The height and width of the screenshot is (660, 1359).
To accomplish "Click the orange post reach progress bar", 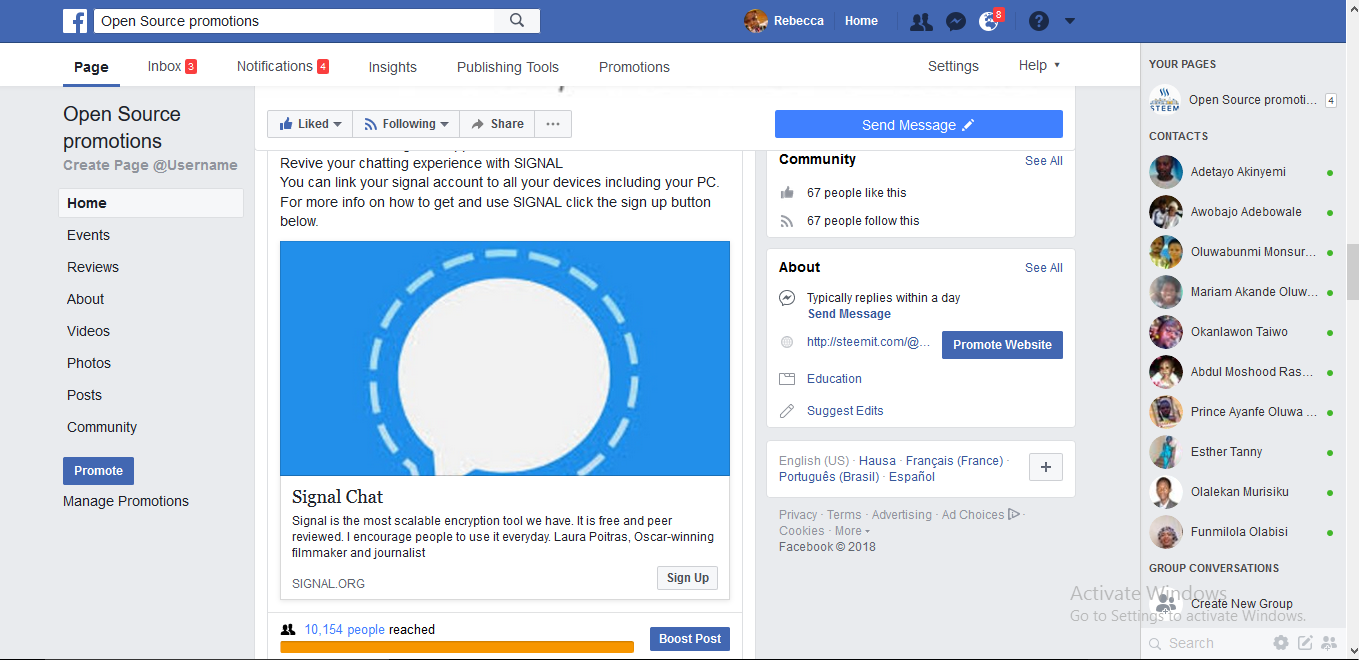I will (457, 647).
